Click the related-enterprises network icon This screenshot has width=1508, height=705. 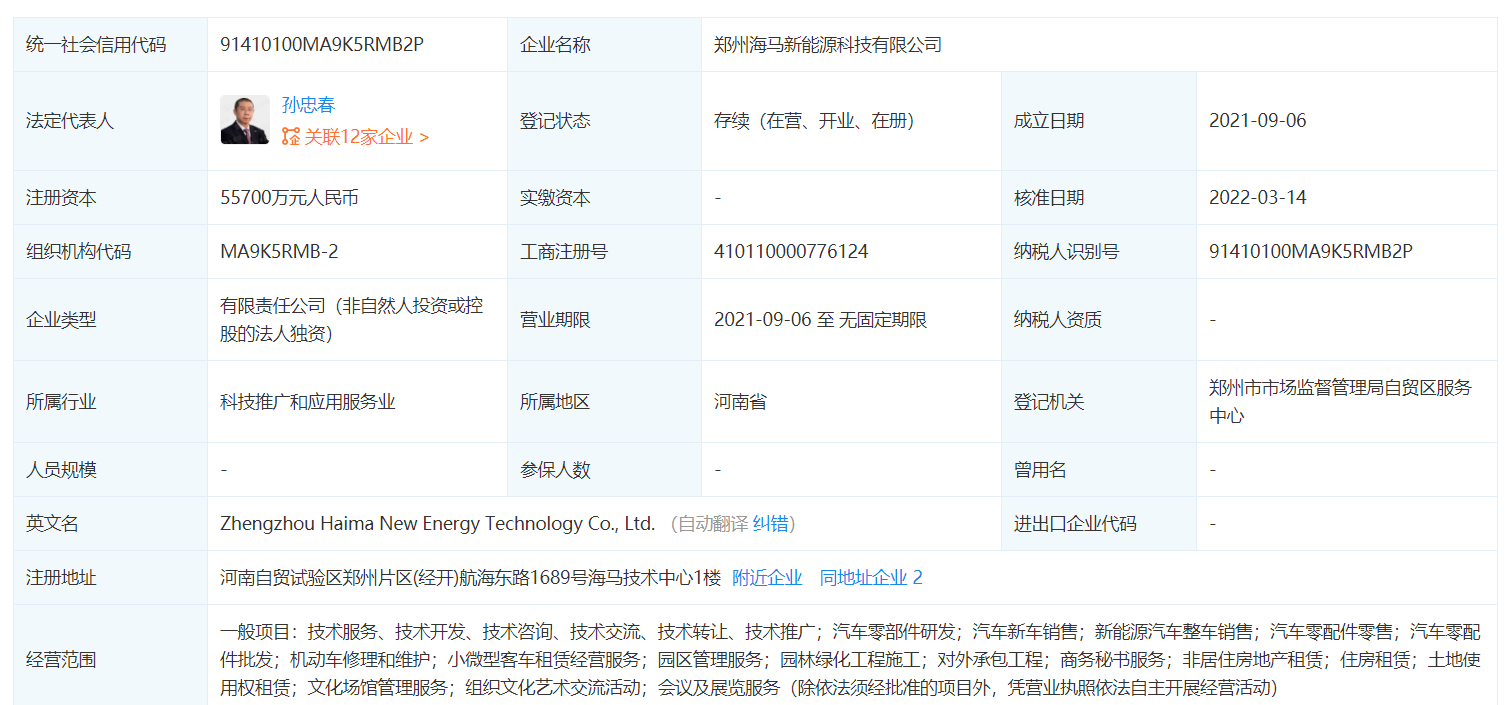tap(291, 137)
